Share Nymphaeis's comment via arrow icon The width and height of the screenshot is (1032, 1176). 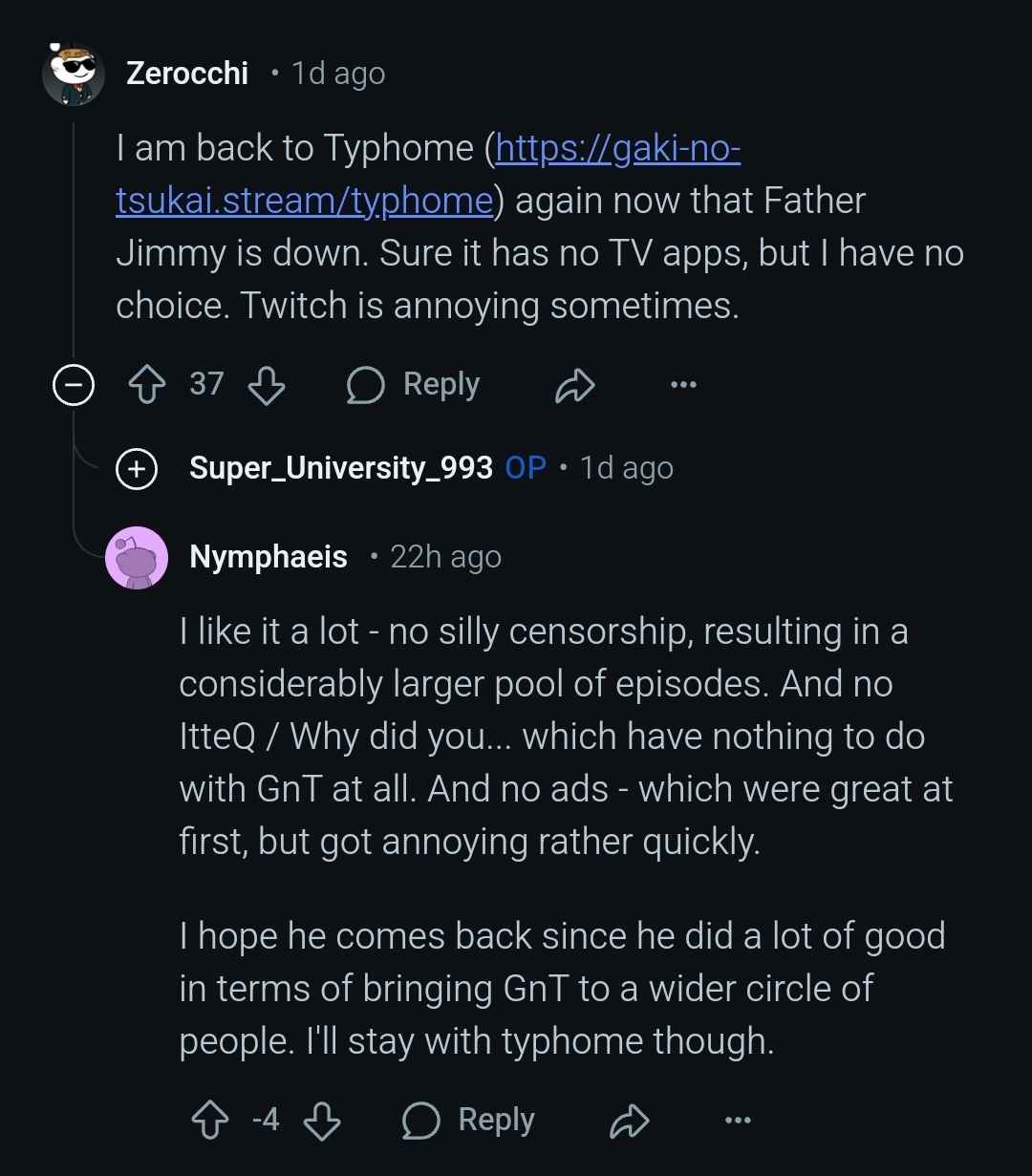[x=629, y=1121]
